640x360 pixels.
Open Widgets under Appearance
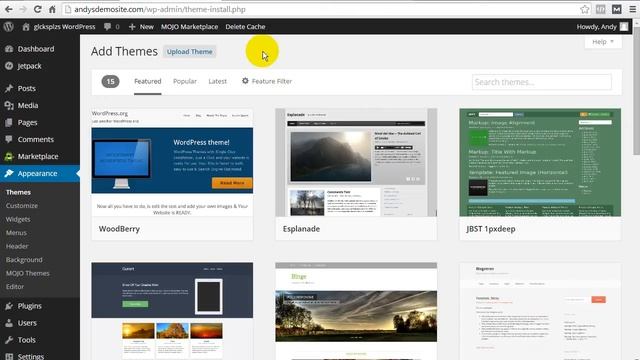tap(18, 219)
